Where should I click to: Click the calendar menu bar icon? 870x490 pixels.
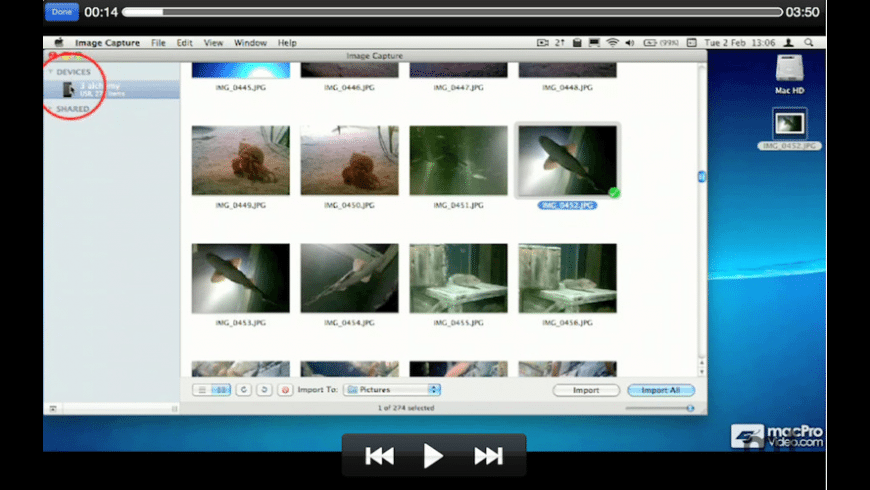click(691, 43)
